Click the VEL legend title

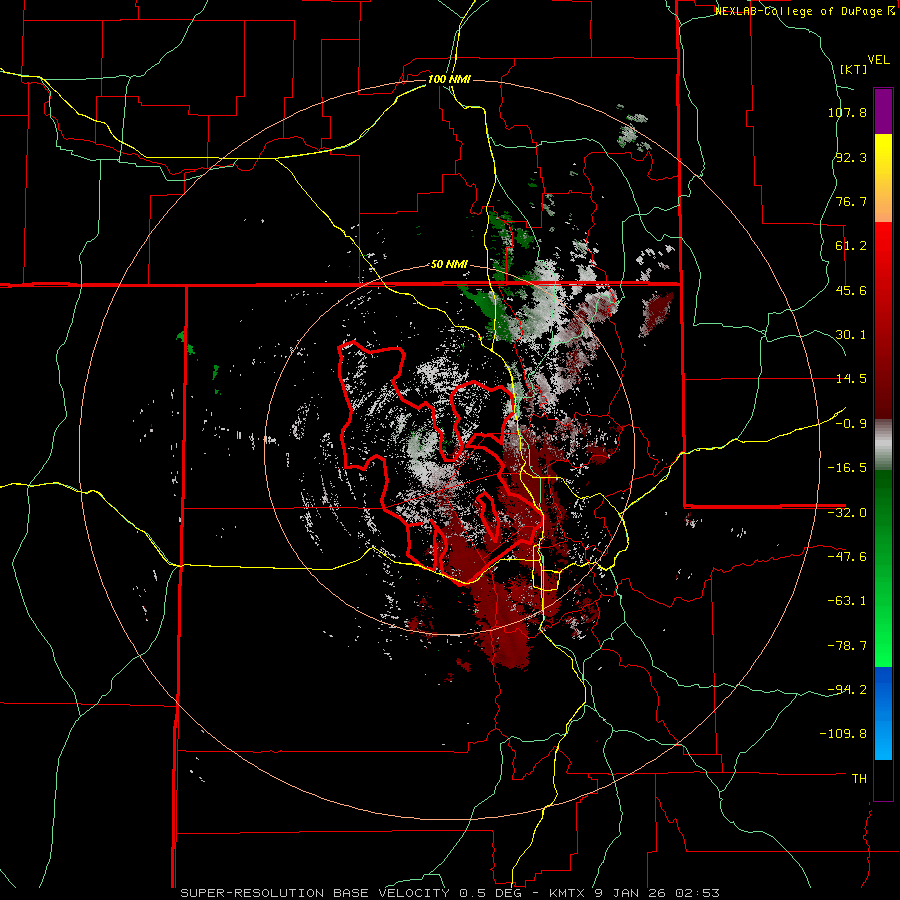(879, 60)
